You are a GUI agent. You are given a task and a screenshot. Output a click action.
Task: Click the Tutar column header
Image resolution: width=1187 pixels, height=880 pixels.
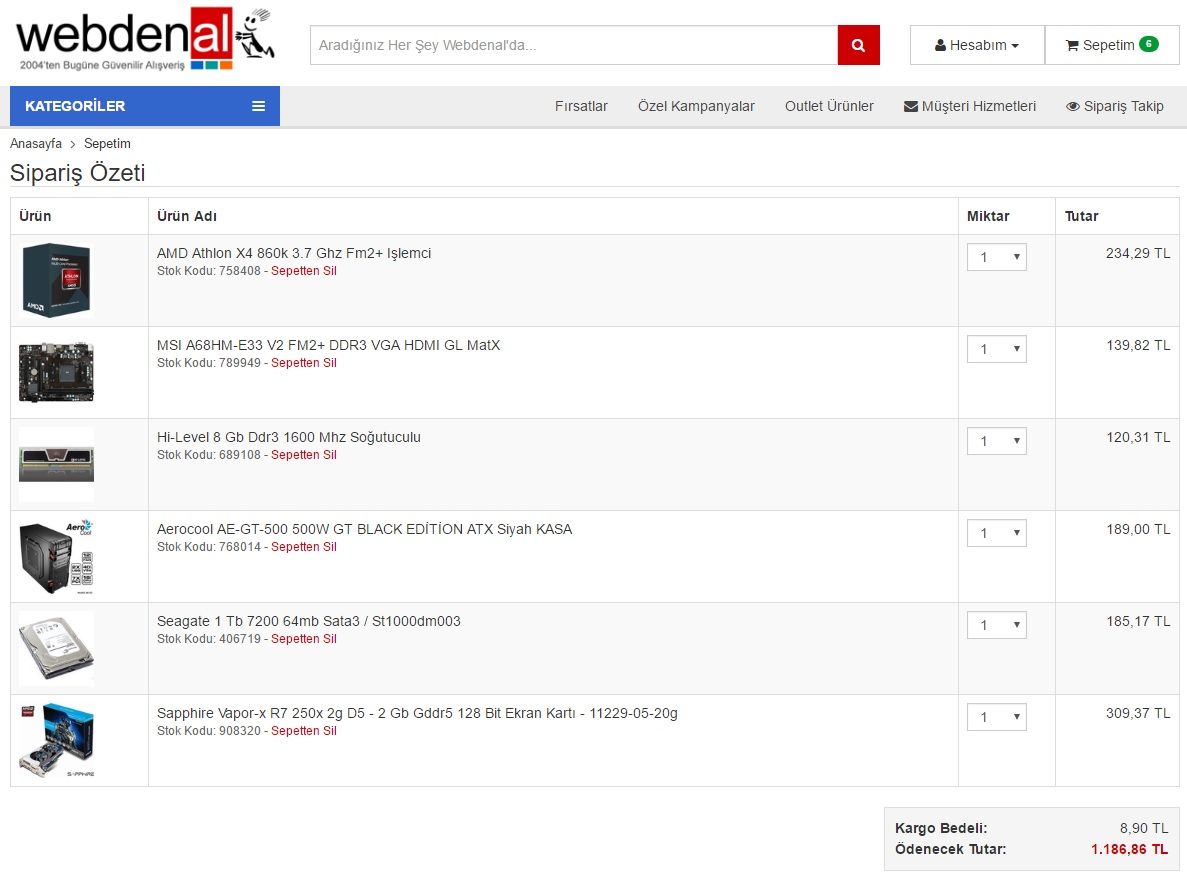tap(1081, 217)
